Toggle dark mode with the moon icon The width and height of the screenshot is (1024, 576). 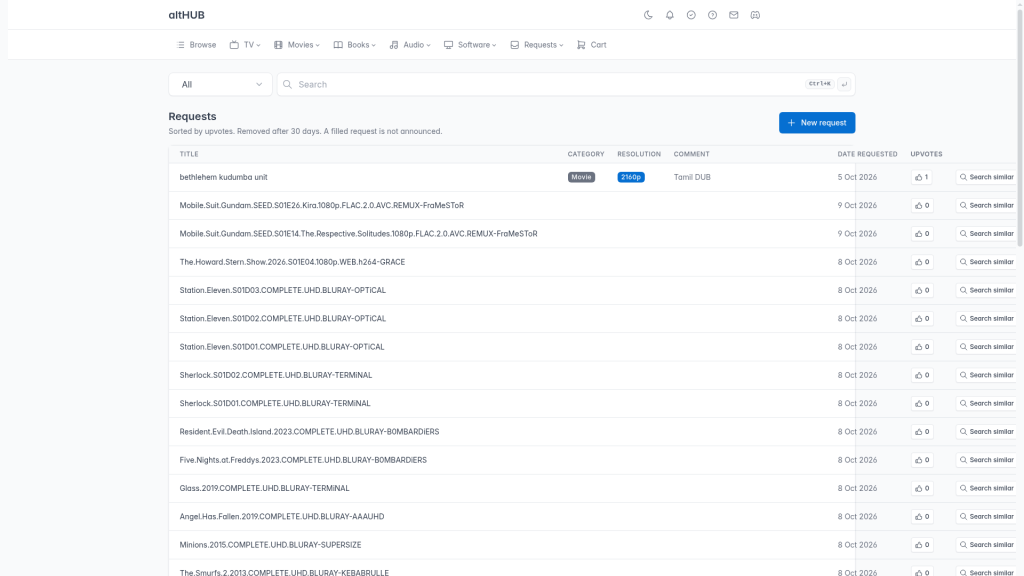pyautogui.click(x=648, y=15)
